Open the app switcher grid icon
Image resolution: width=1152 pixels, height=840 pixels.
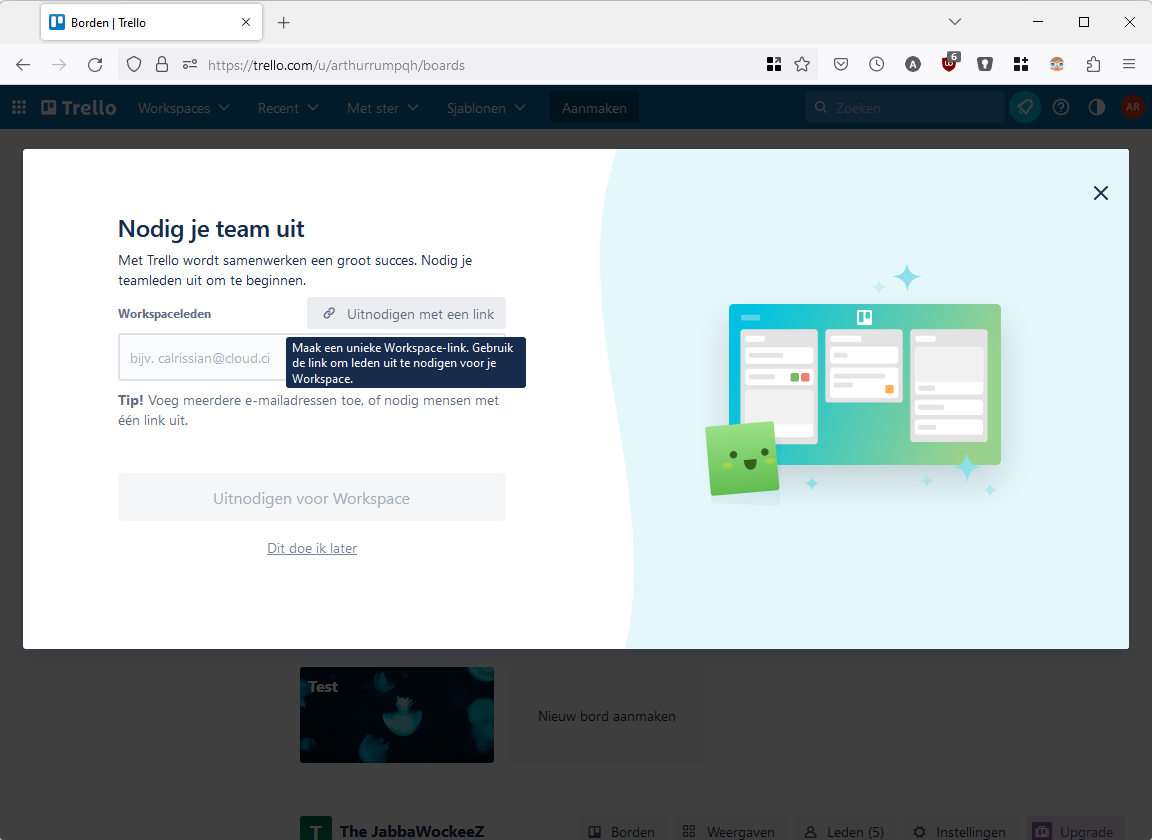tap(19, 108)
